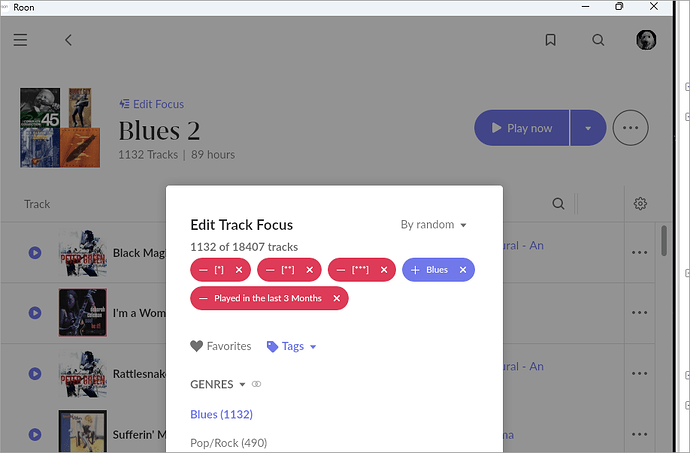Play the Rattlesnake track
Viewport: 690px width, 453px height.
(35, 374)
